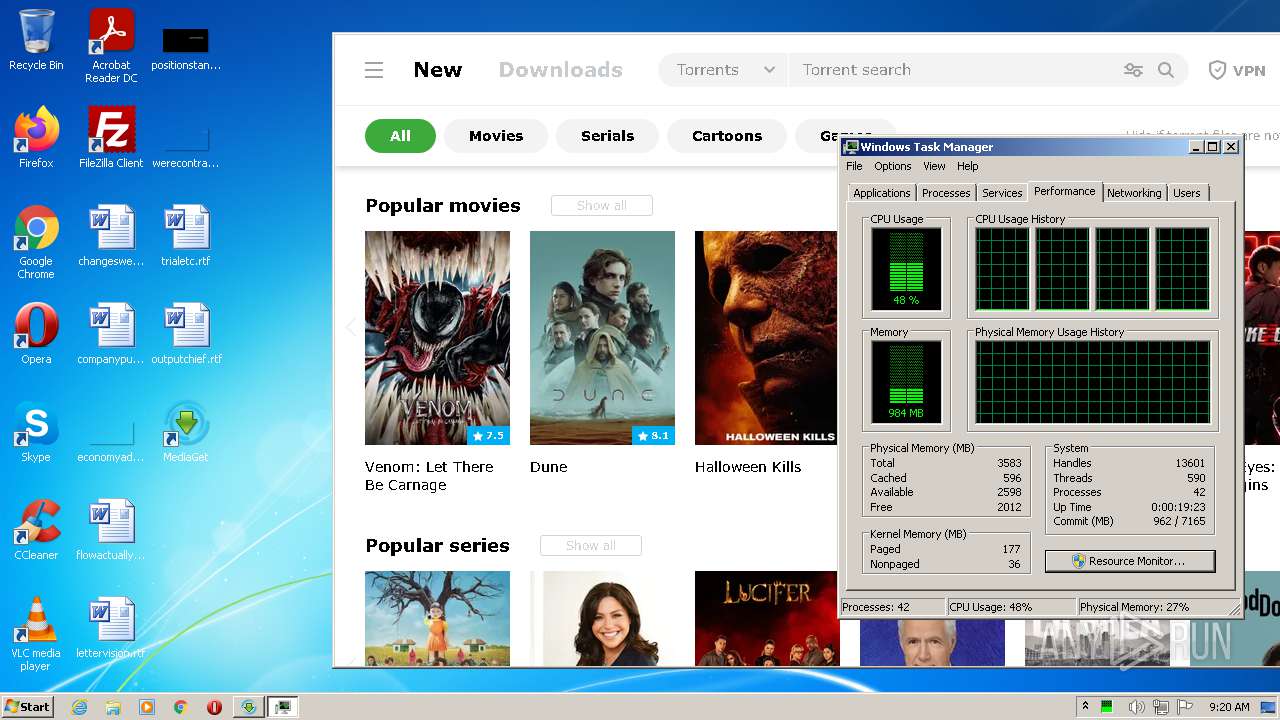This screenshot has width=1280, height=720.
Task: Open FileZilla Client shortcut
Action: 111,138
